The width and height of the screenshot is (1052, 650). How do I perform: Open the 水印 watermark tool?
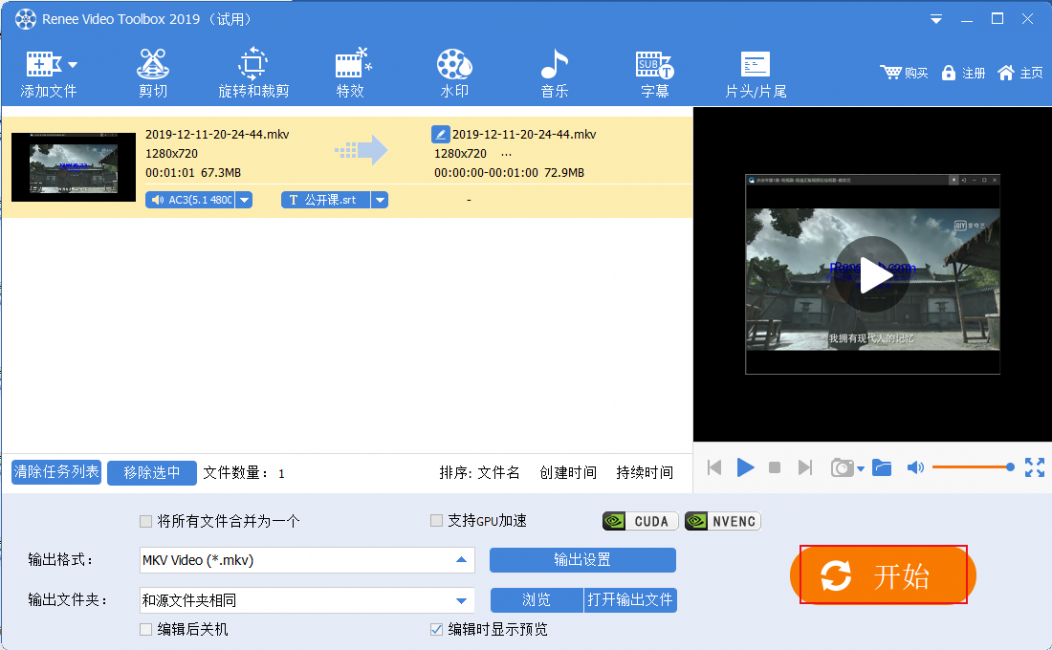click(x=454, y=74)
